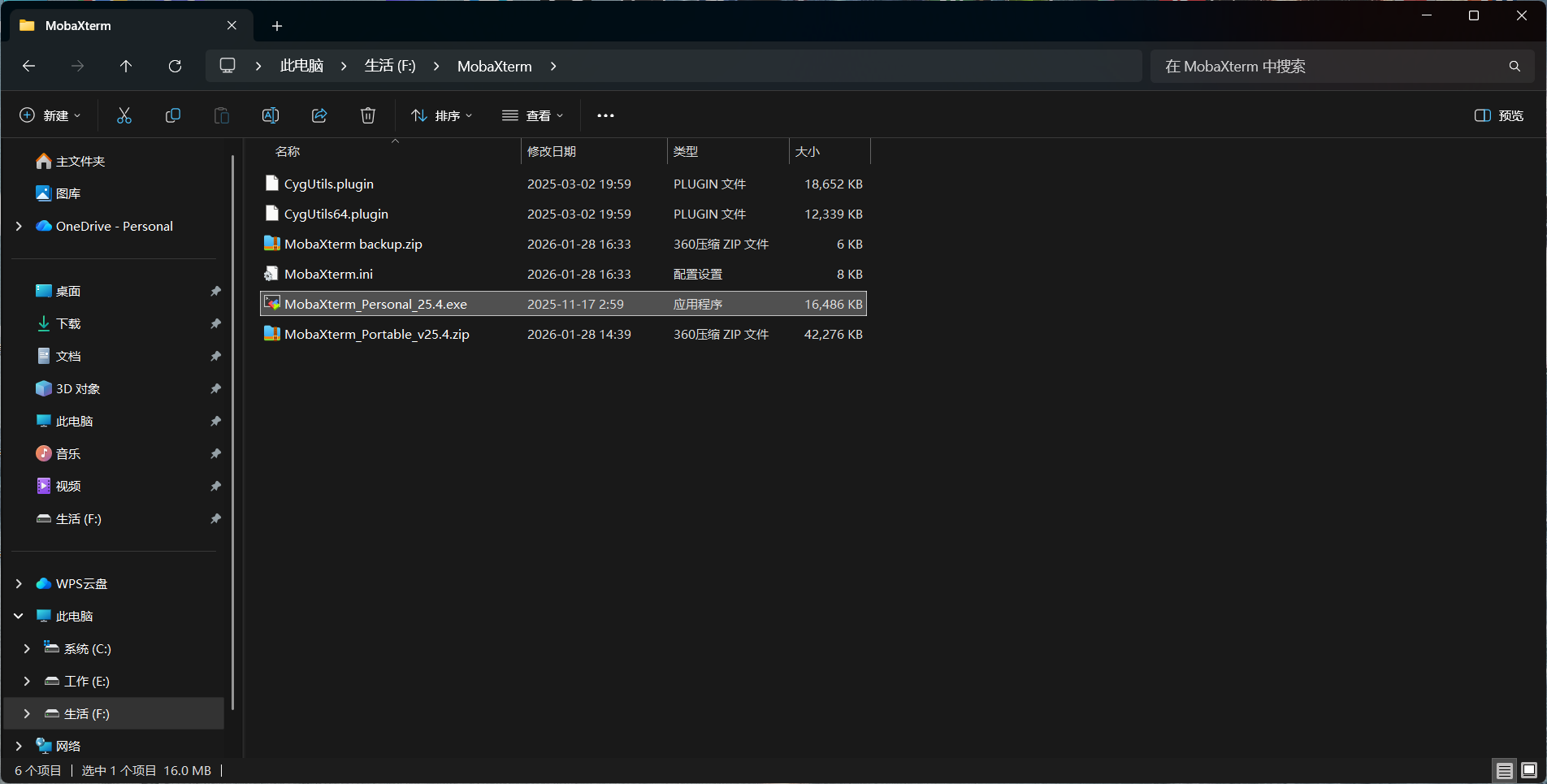Click the Share icon in toolbar

coord(319,115)
